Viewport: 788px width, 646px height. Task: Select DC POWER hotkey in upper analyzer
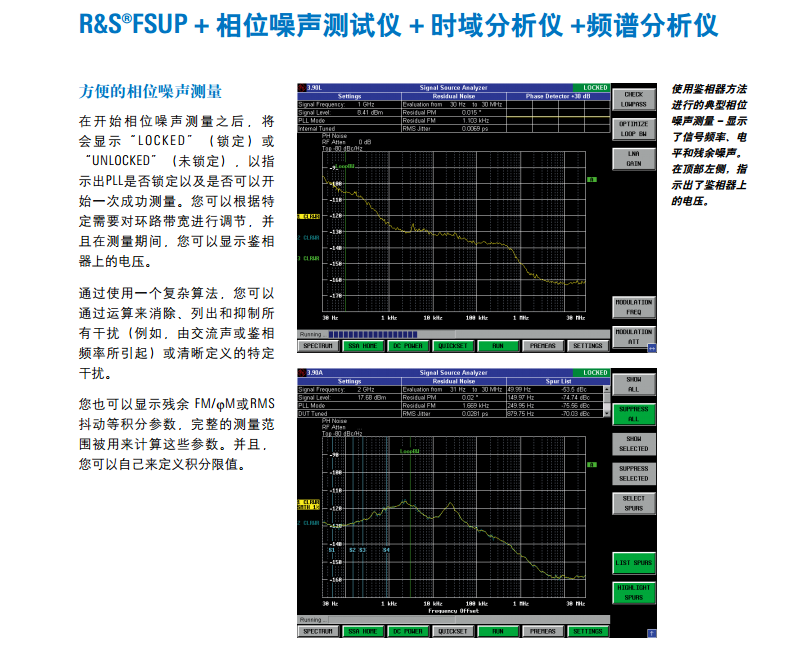pos(408,346)
